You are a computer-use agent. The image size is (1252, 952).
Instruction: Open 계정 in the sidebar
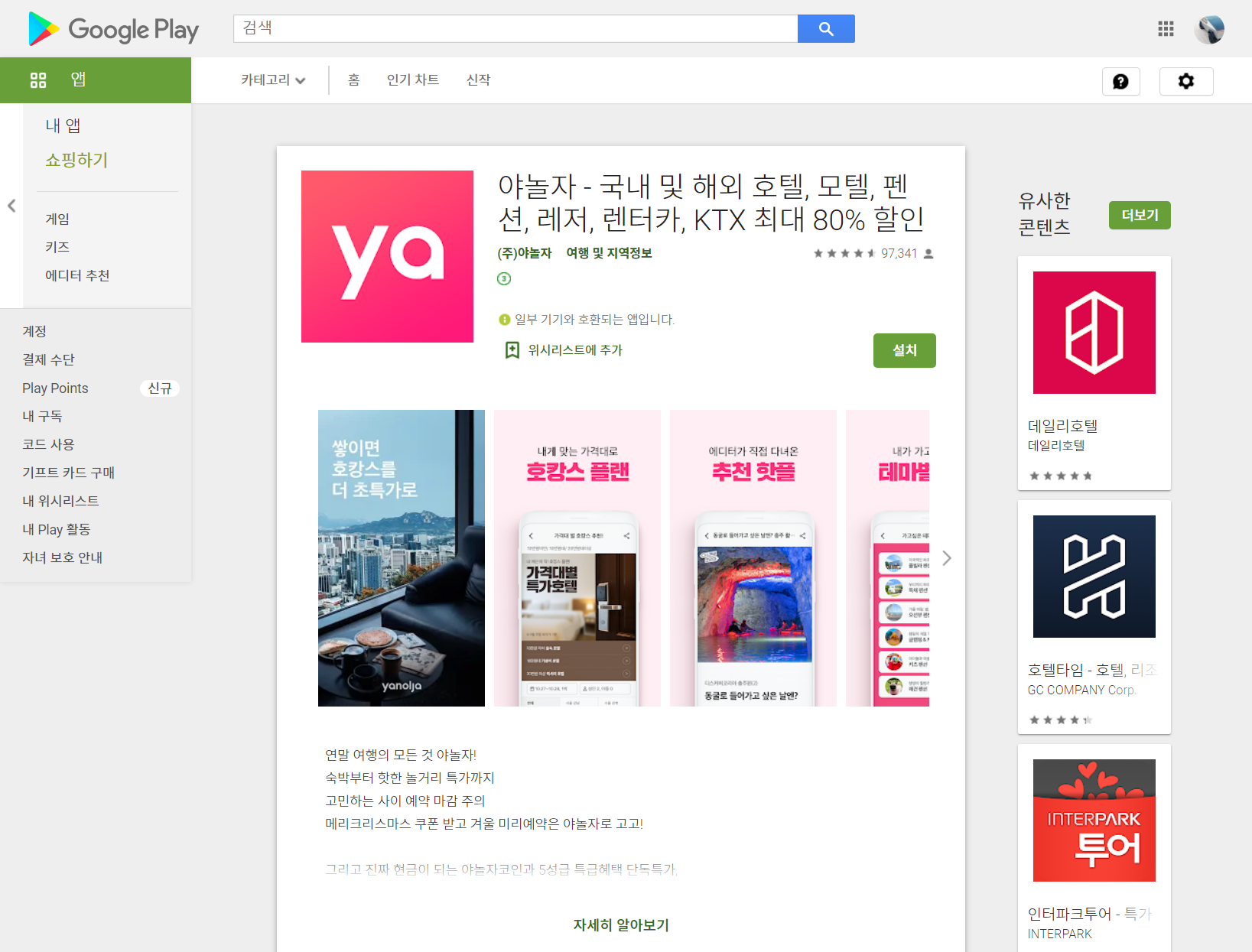[34, 331]
